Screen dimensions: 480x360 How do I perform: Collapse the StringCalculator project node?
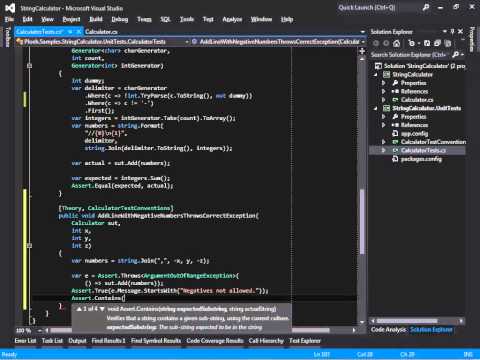click(x=376, y=75)
